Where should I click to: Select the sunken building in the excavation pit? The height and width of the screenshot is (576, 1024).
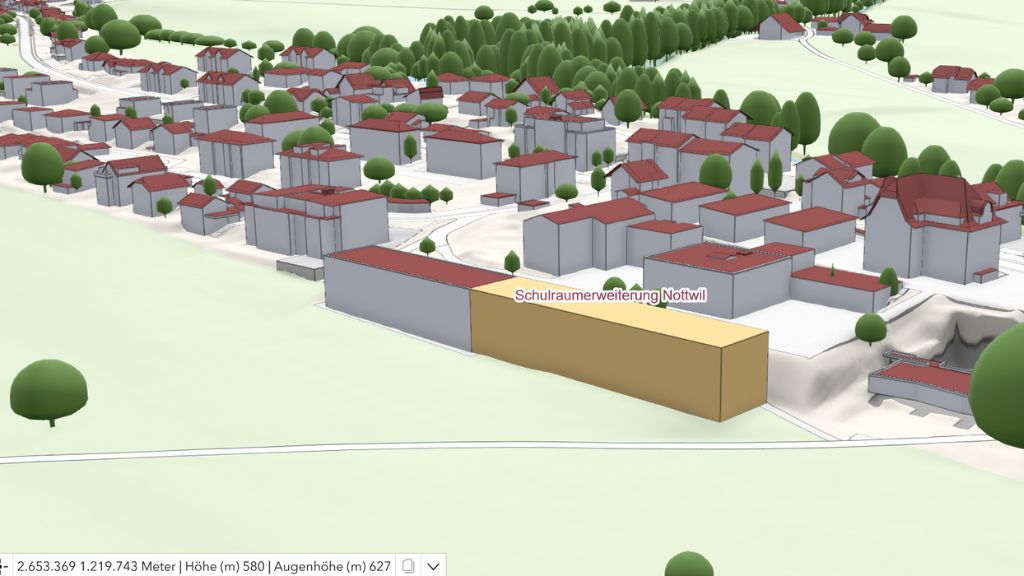click(920, 382)
